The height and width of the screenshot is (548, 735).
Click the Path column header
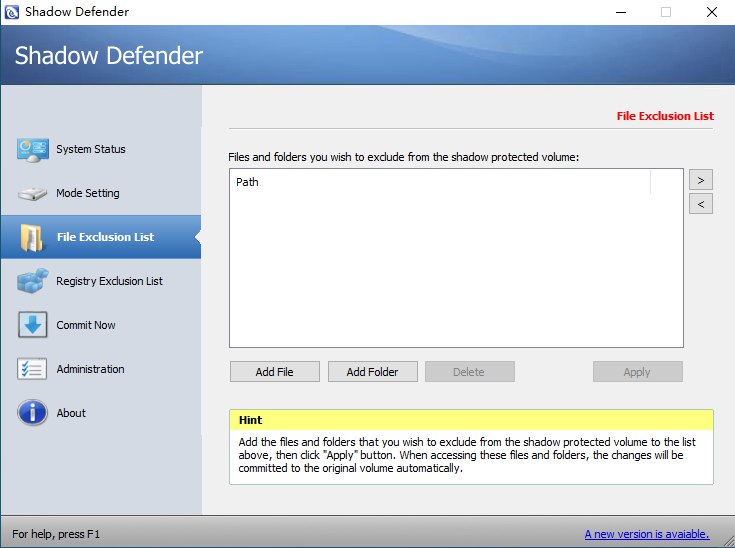point(440,182)
